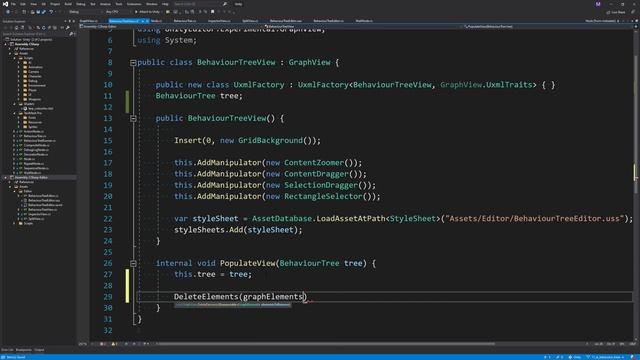The image size is (640, 360).
Task: Open the Edit menu
Action: pos(23,4)
